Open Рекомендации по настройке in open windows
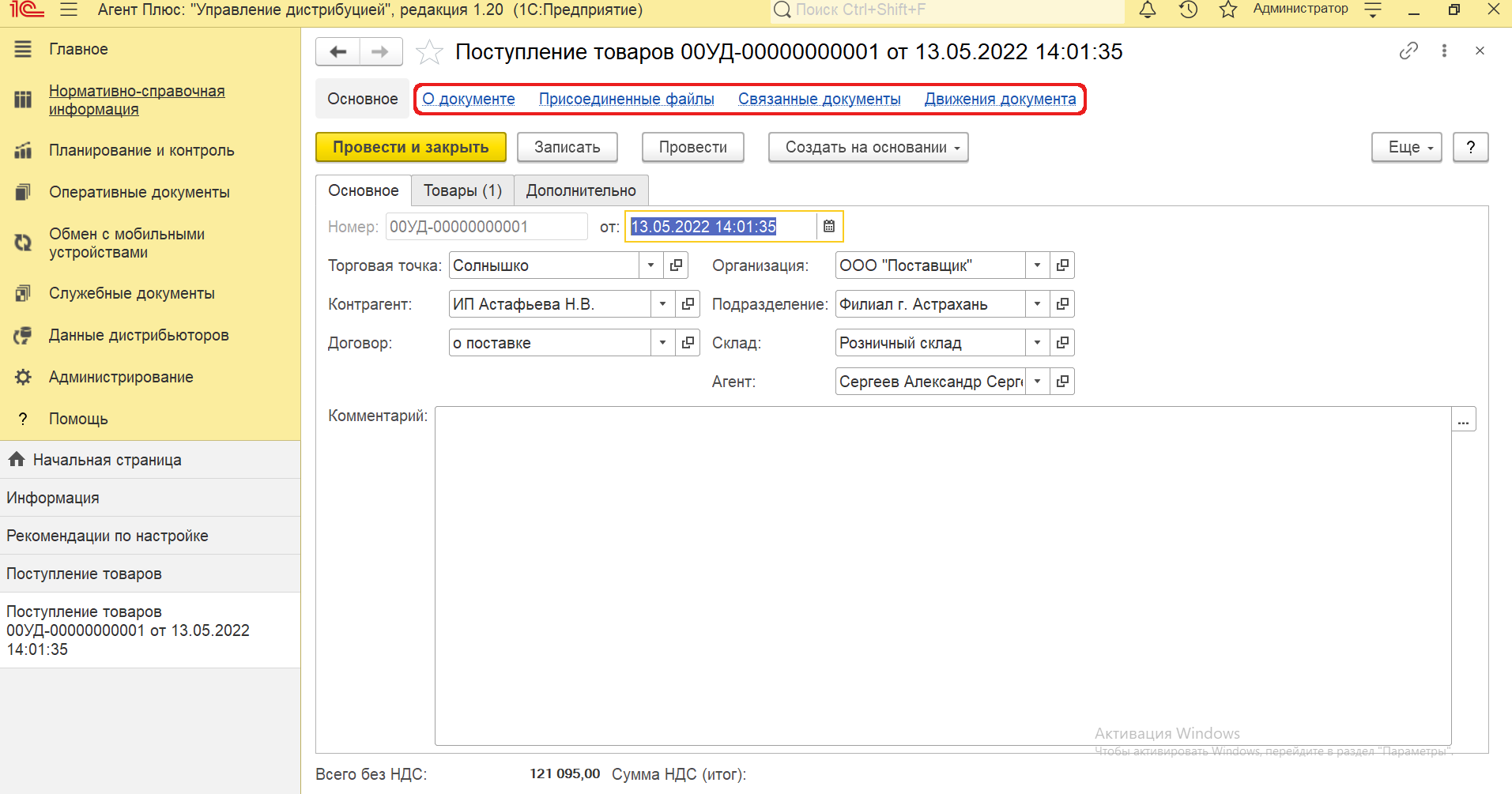Viewport: 1512px width, 794px height. click(x=150, y=536)
